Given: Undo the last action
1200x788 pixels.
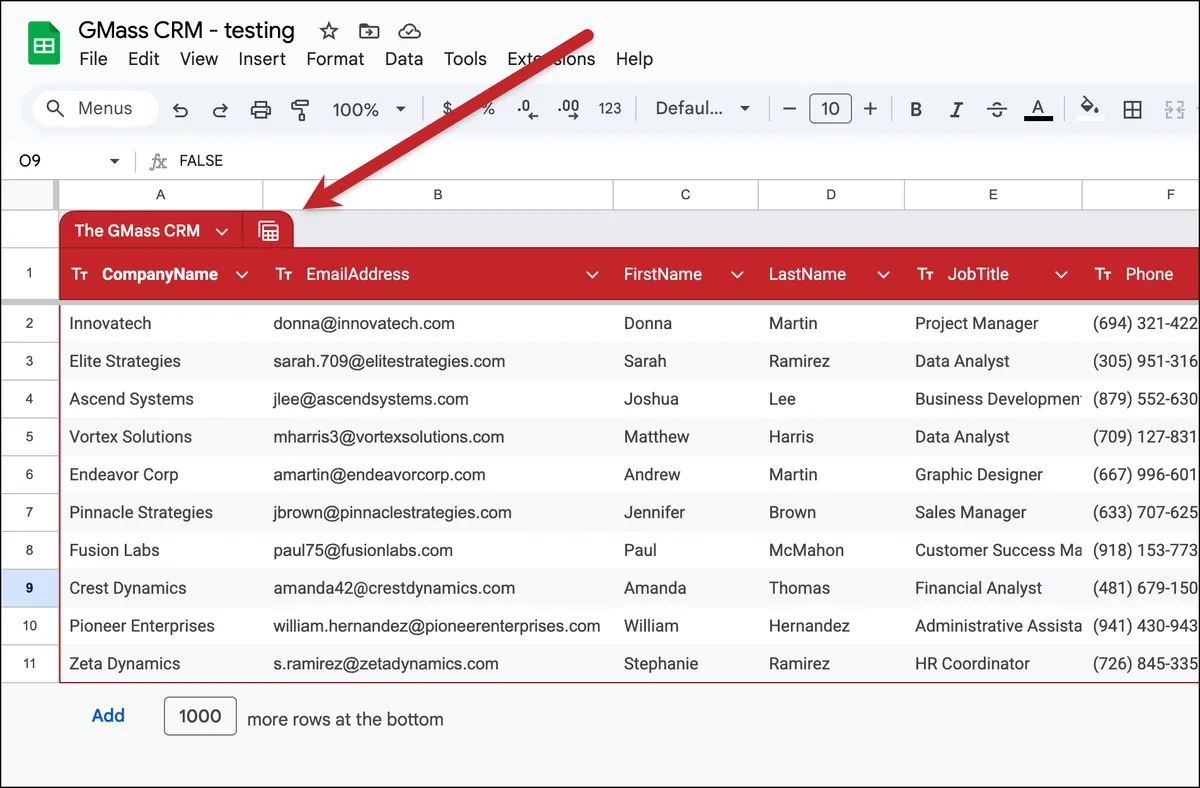Looking at the screenshot, I should 181,109.
